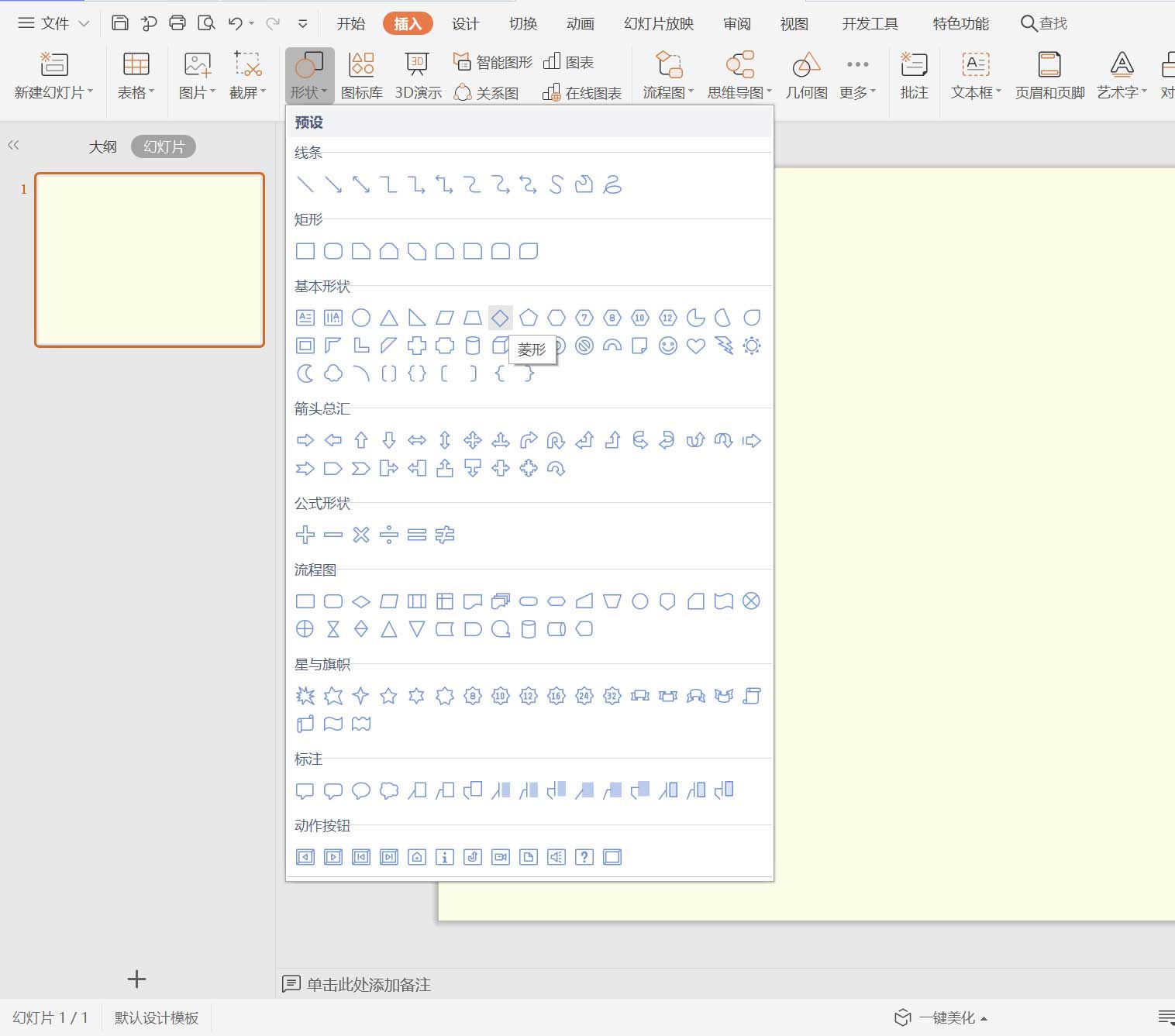Open the 切换 transitions tab
Viewport: 1175px width, 1036px height.
523,23
